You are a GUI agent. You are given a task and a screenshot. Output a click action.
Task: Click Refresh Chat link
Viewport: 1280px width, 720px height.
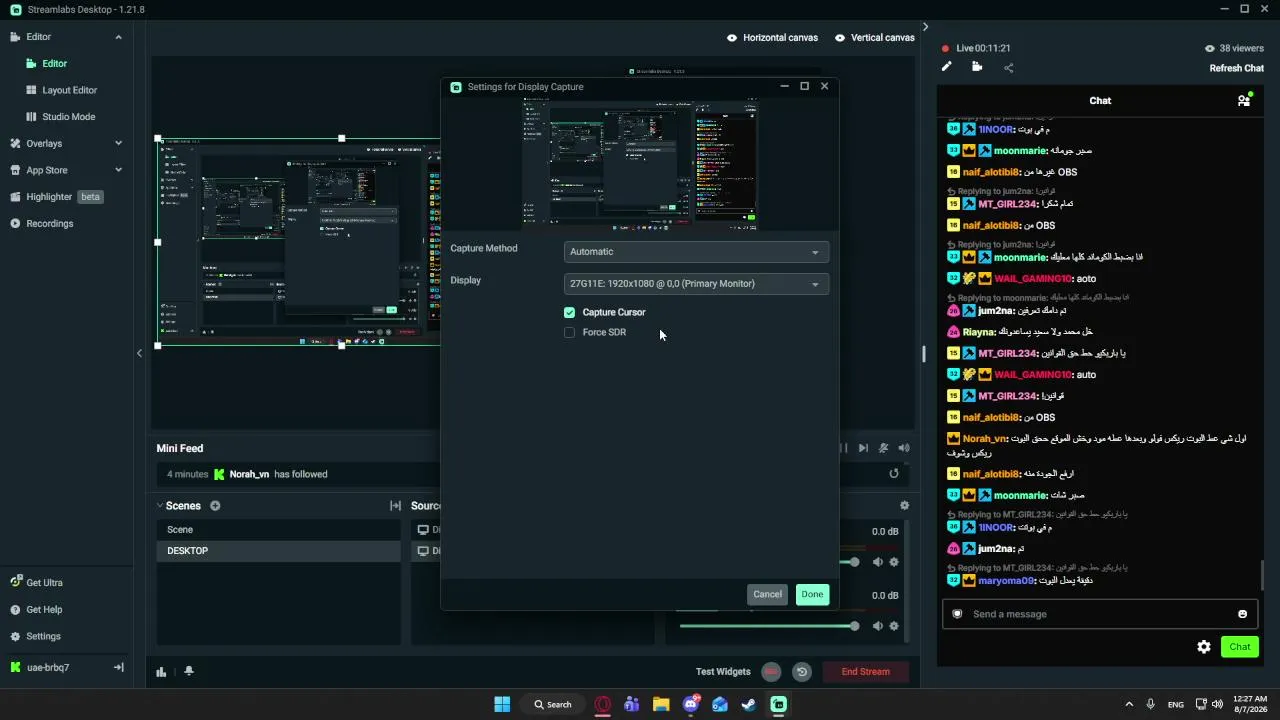coord(1237,69)
